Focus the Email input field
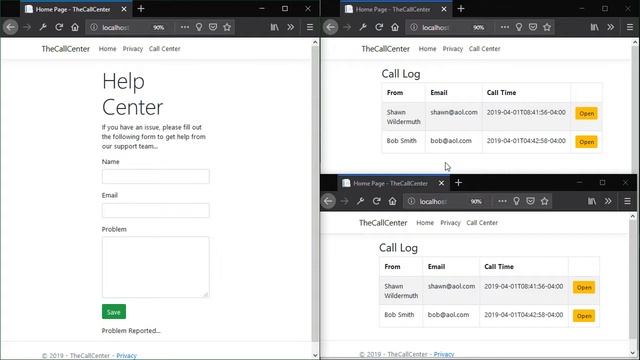640x360 pixels. click(156, 211)
